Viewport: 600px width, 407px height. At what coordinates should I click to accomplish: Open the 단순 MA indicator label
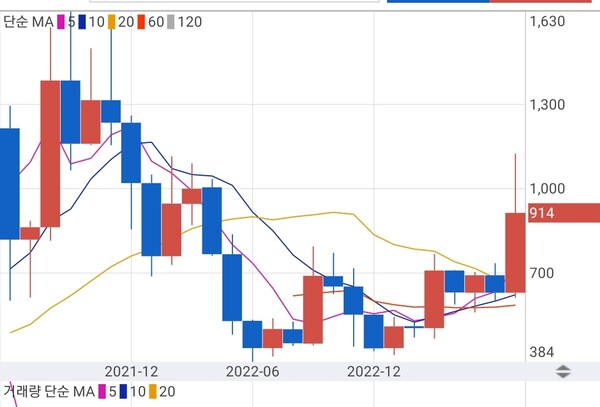[27, 21]
